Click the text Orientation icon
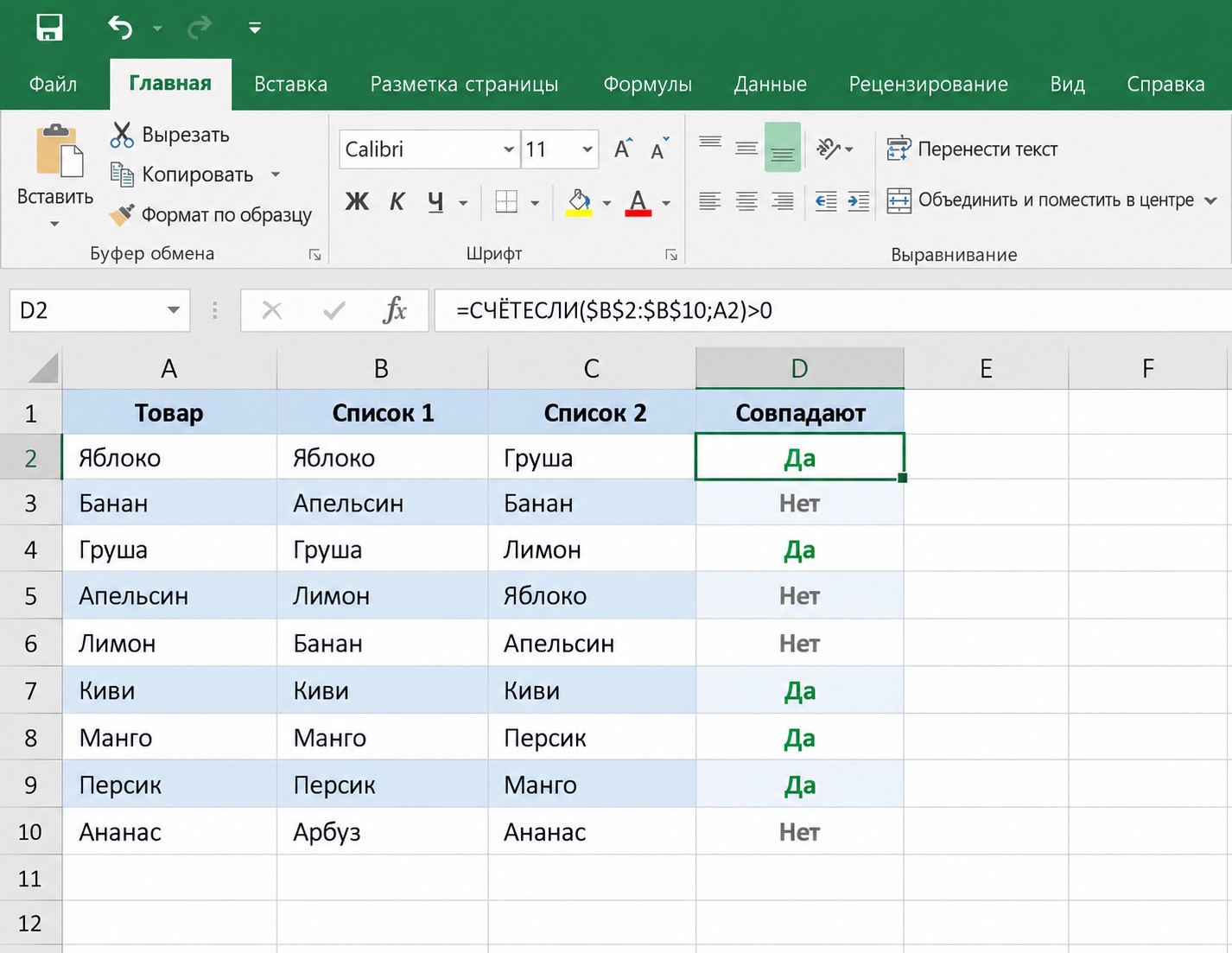This screenshot has height=953, width=1232. tap(829, 149)
